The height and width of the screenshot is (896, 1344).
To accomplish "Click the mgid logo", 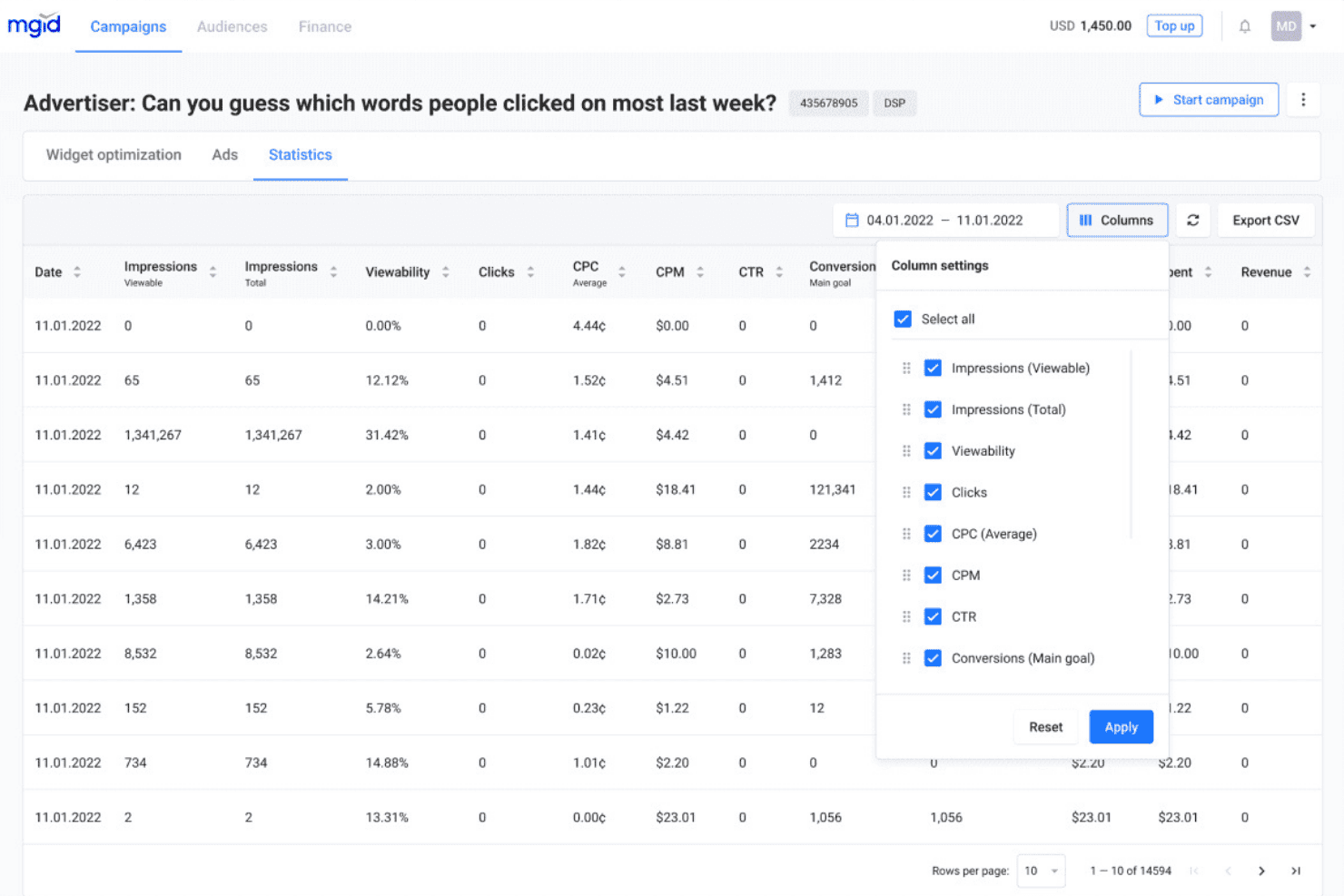I will pyautogui.click(x=34, y=25).
